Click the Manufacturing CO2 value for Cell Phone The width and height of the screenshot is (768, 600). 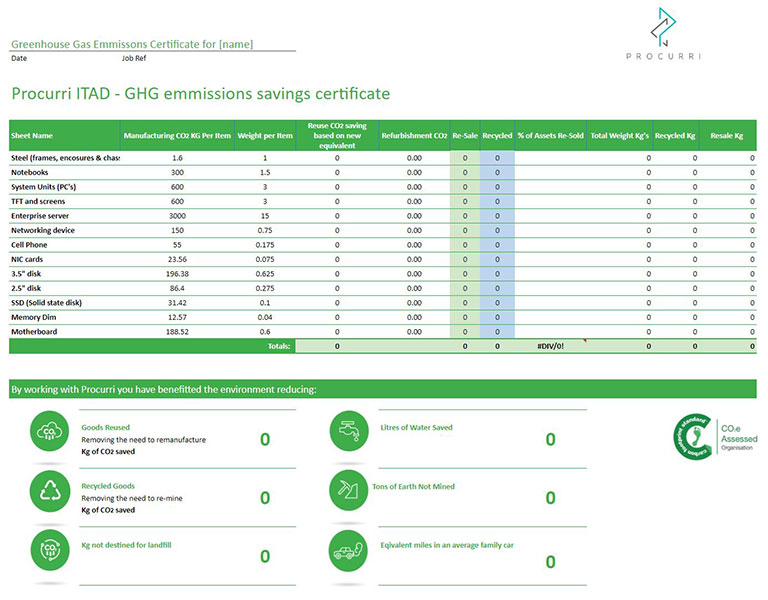point(177,244)
